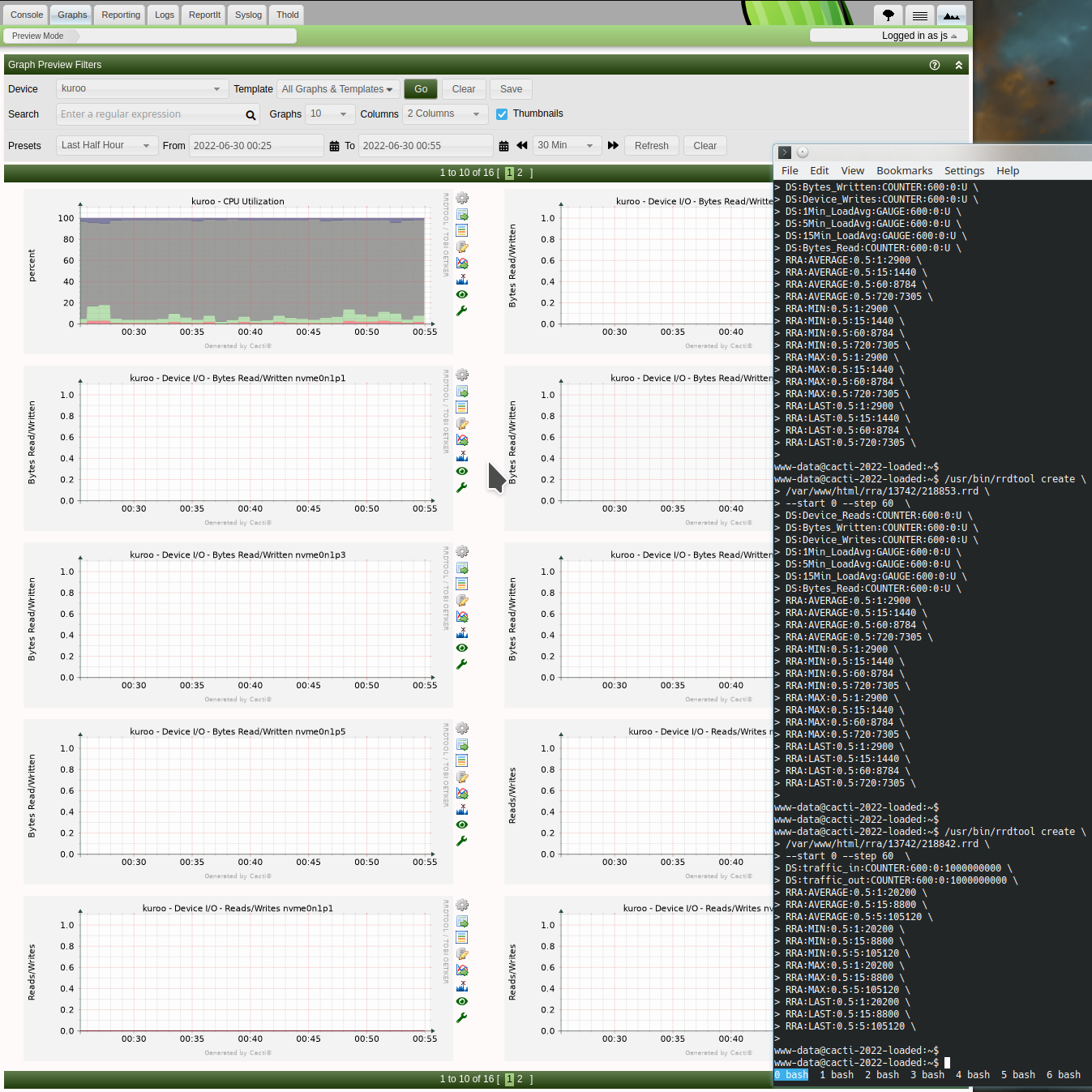Viewport: 1092px width, 1092px height.
Task: Click the Go button
Action: [x=421, y=89]
